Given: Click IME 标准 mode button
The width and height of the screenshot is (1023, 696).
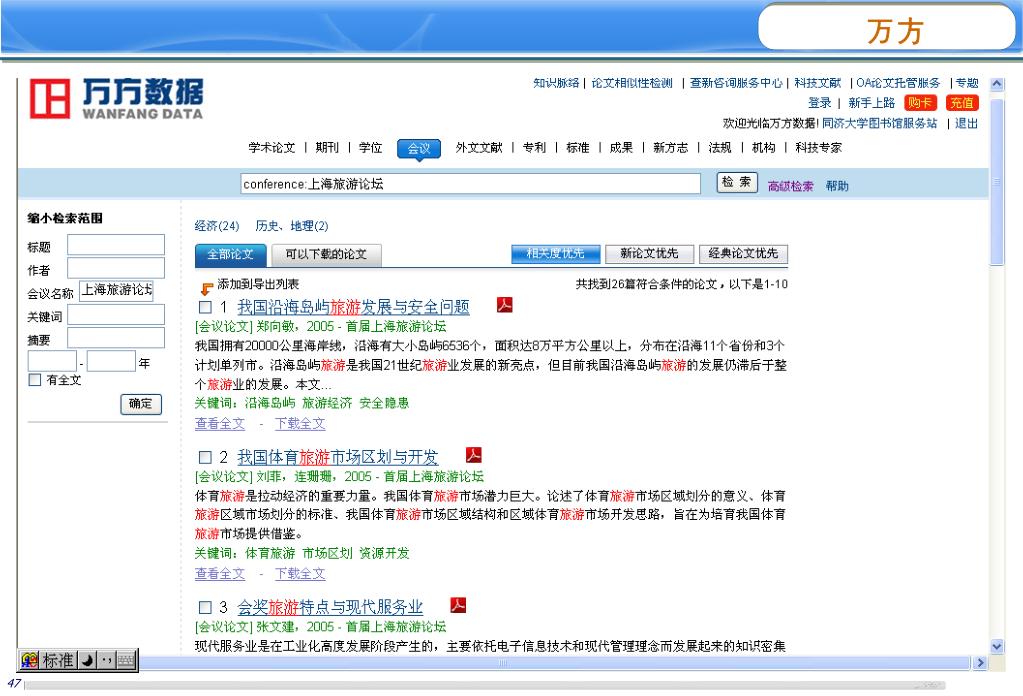Looking at the screenshot, I should pyautogui.click(x=58, y=660).
